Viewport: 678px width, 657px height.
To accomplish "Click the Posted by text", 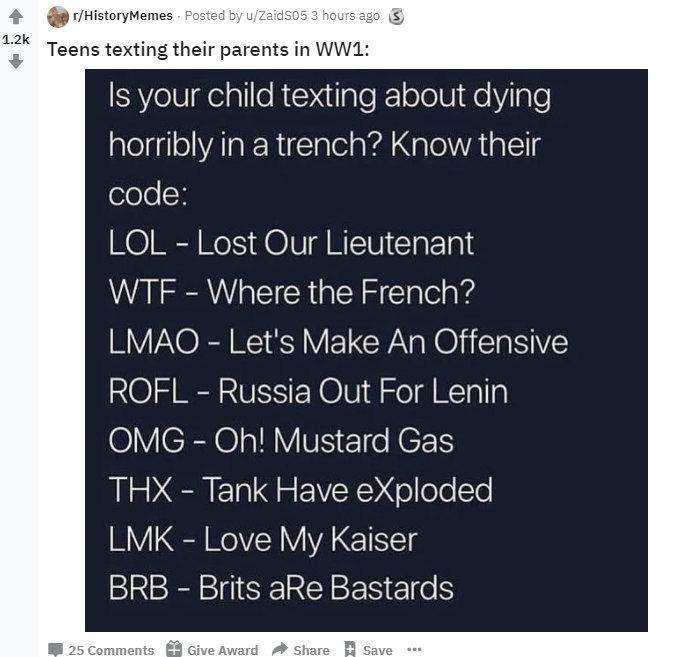I will (x=214, y=16).
